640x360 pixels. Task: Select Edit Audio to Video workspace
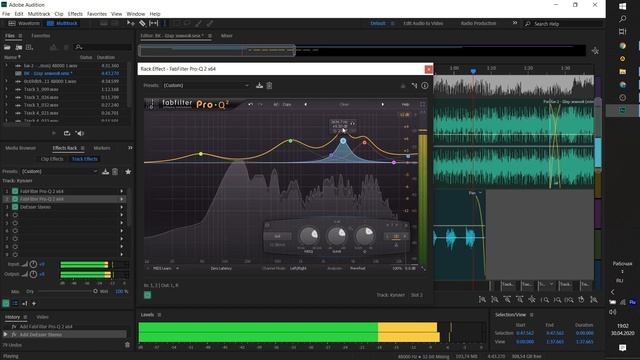pos(423,23)
